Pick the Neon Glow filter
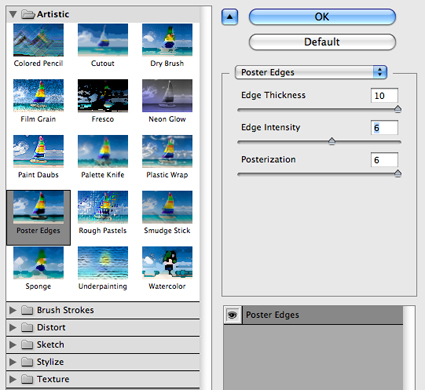The image size is (425, 390). [167, 96]
